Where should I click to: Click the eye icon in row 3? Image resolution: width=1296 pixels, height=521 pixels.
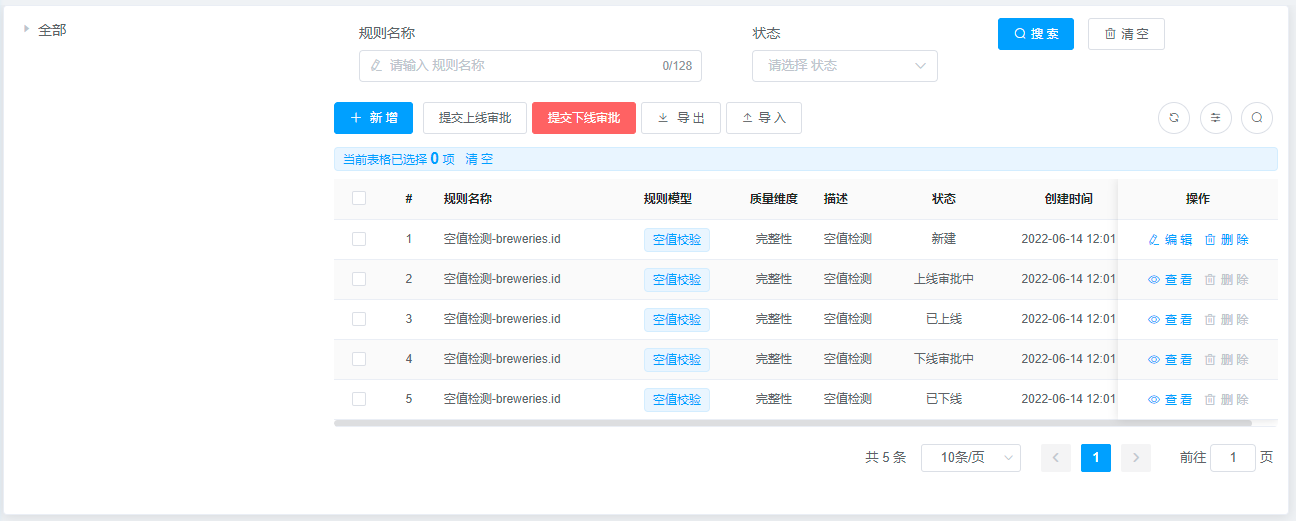point(1154,320)
